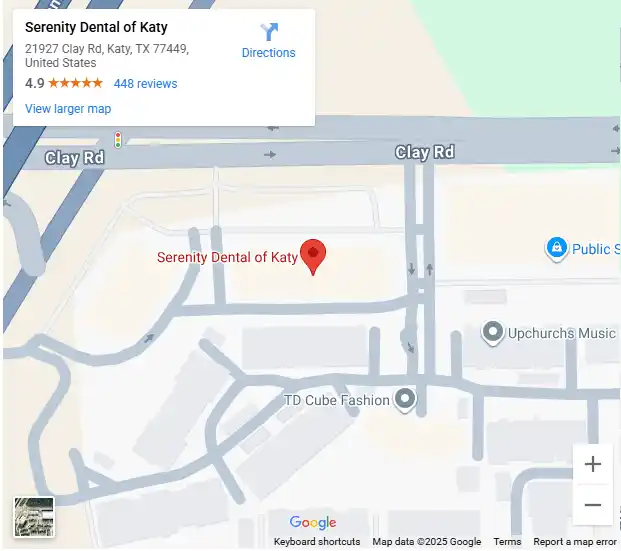Click the Upchurchs Music label text
This screenshot has width=621, height=551.
(x=562, y=334)
